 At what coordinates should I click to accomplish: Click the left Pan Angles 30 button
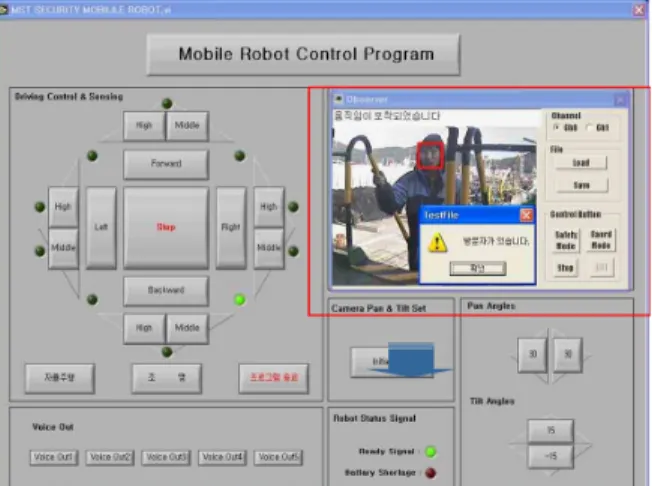tap(532, 355)
